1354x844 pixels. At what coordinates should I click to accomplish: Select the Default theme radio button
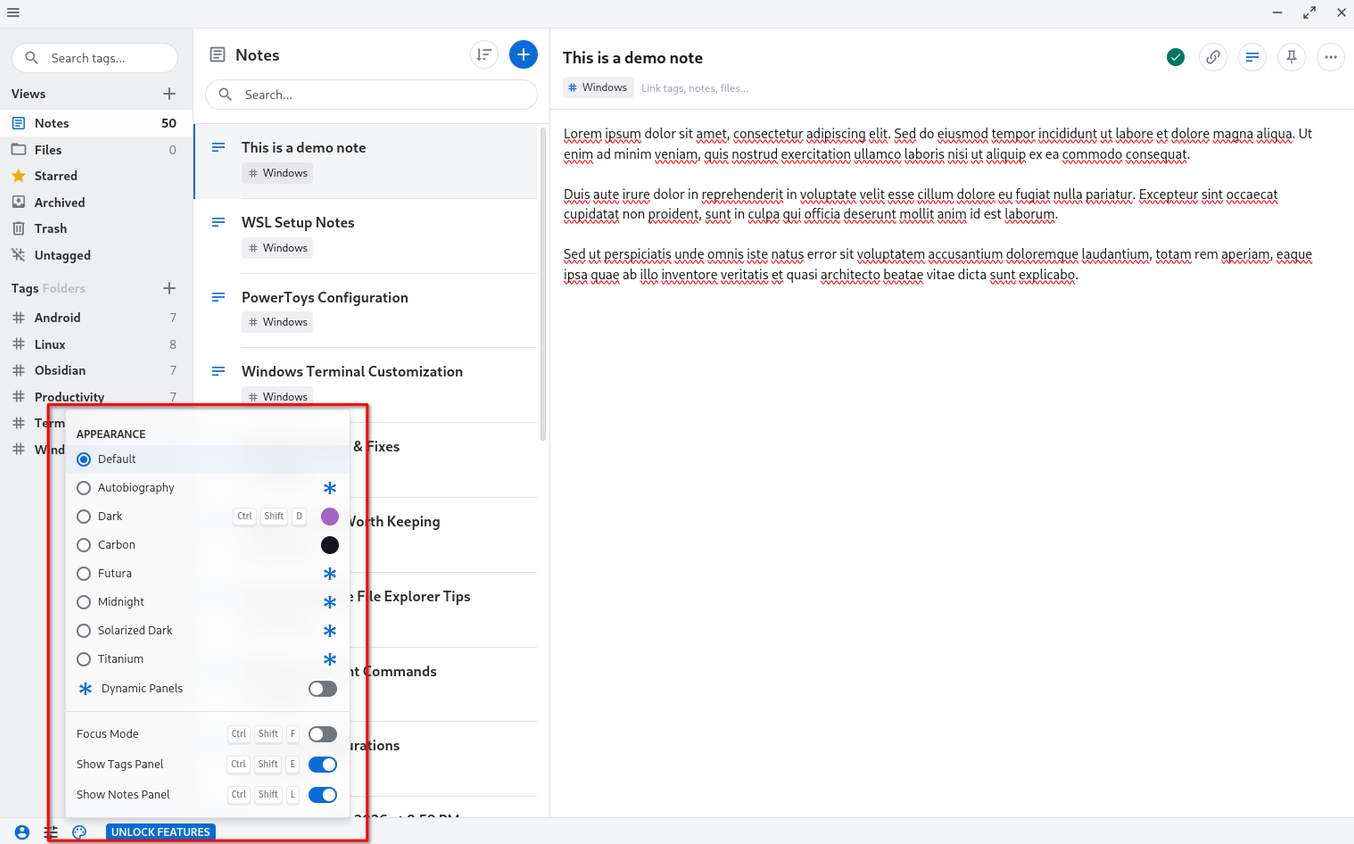click(84, 459)
